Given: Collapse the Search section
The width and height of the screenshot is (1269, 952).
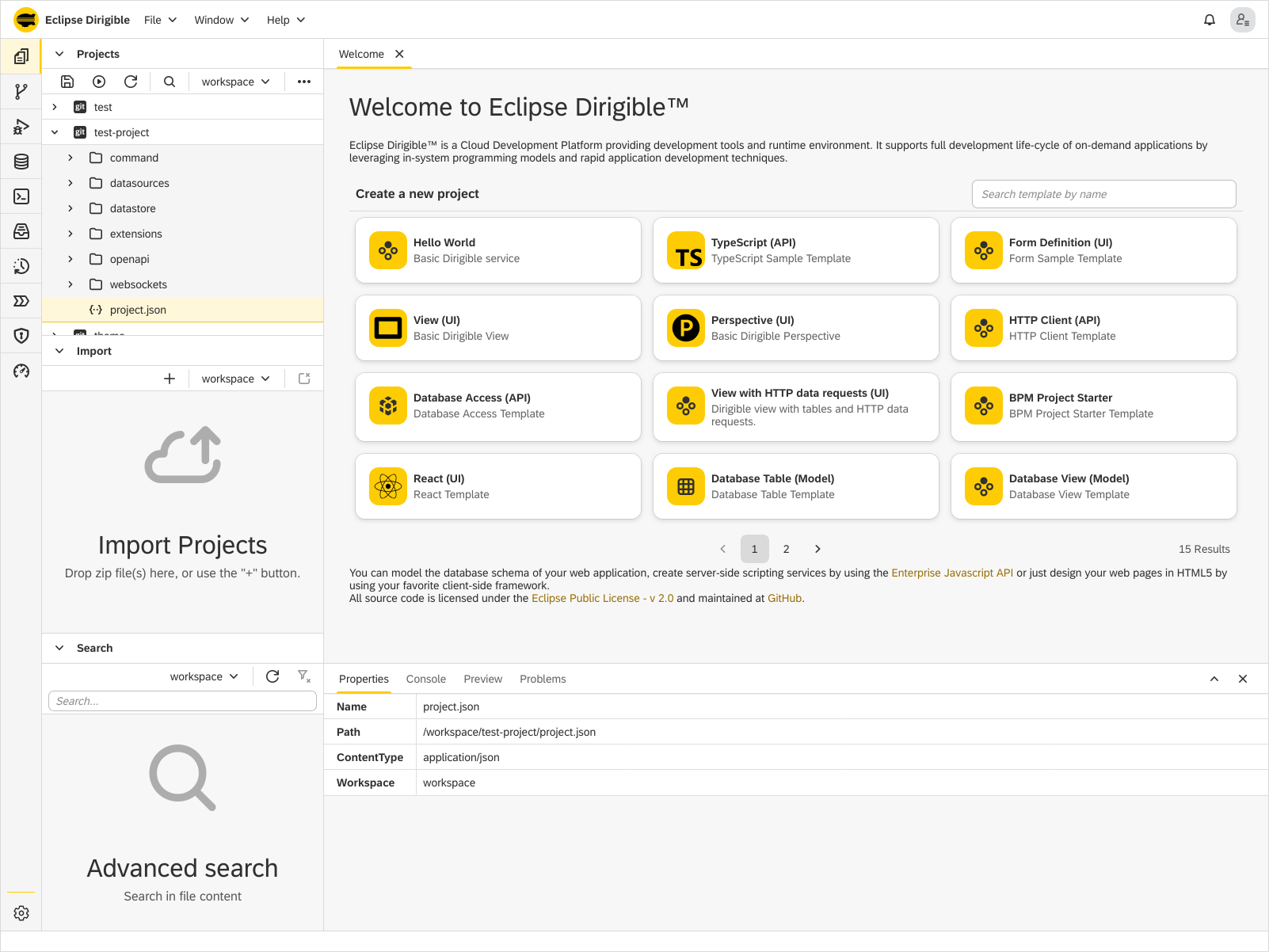Looking at the screenshot, I should pyautogui.click(x=59, y=648).
